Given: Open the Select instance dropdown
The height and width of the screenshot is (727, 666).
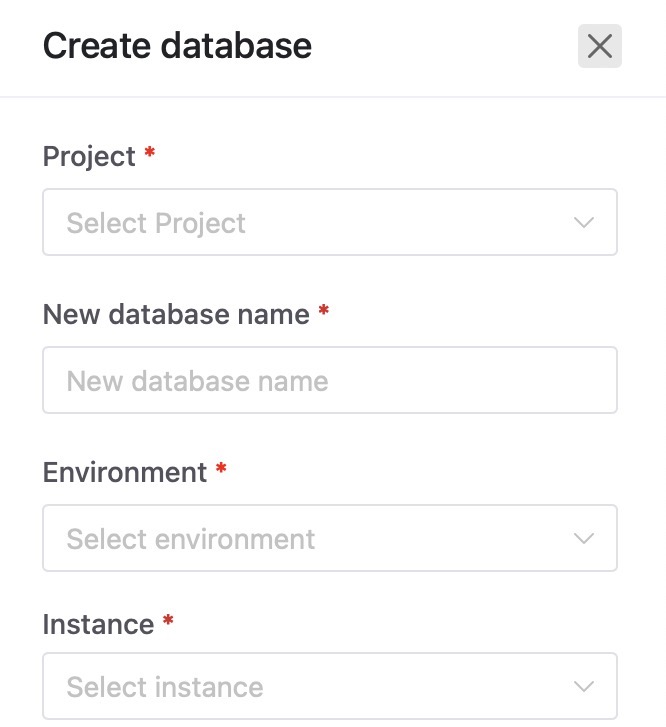Looking at the screenshot, I should tap(330, 686).
